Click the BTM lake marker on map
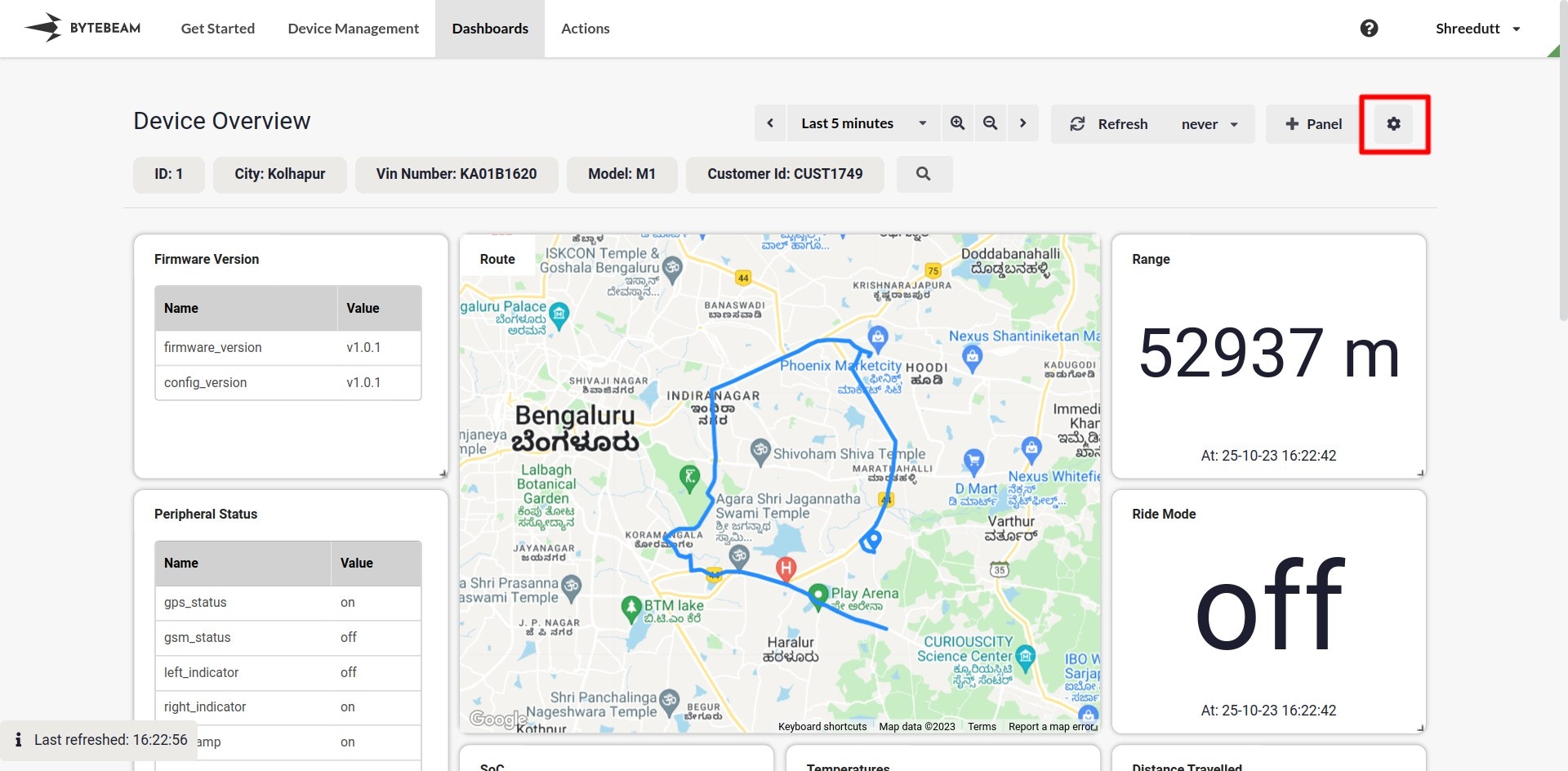The width and height of the screenshot is (1568, 771). (x=631, y=608)
